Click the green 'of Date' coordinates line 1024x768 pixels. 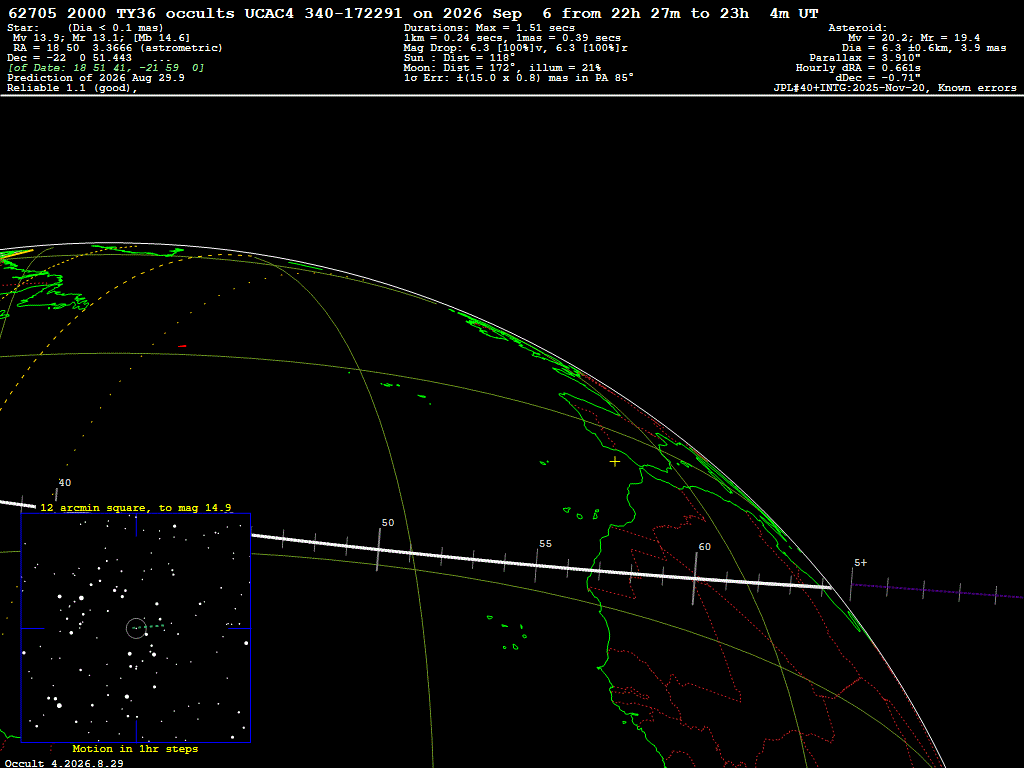tap(106, 68)
